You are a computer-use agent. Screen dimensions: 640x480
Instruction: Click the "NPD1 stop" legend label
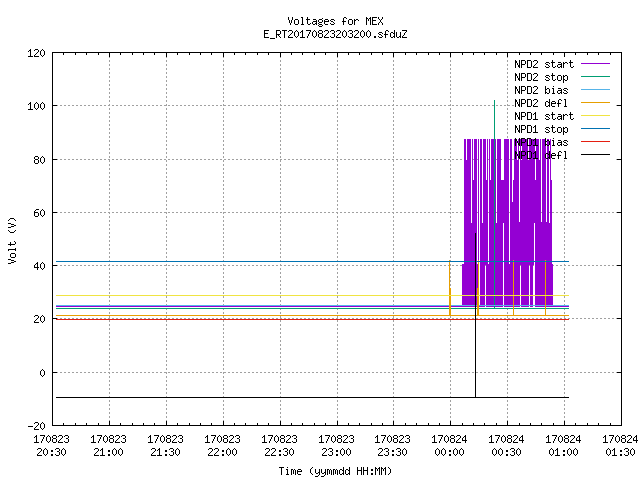[541, 129]
